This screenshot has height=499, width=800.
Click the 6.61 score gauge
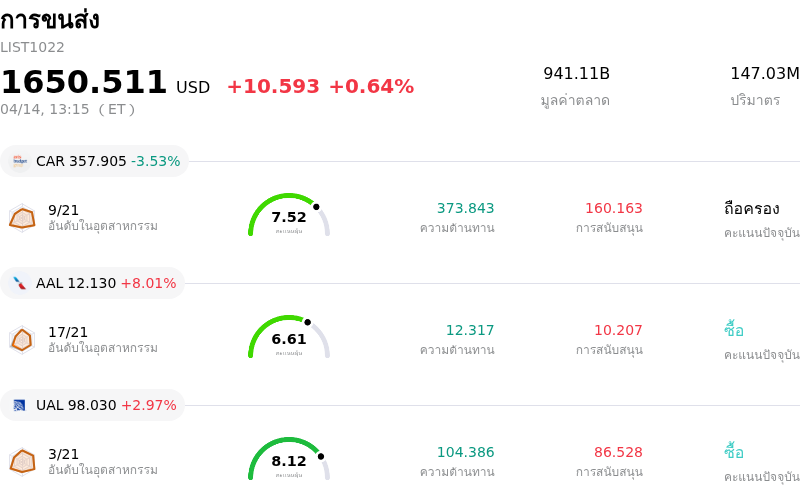pos(289,338)
